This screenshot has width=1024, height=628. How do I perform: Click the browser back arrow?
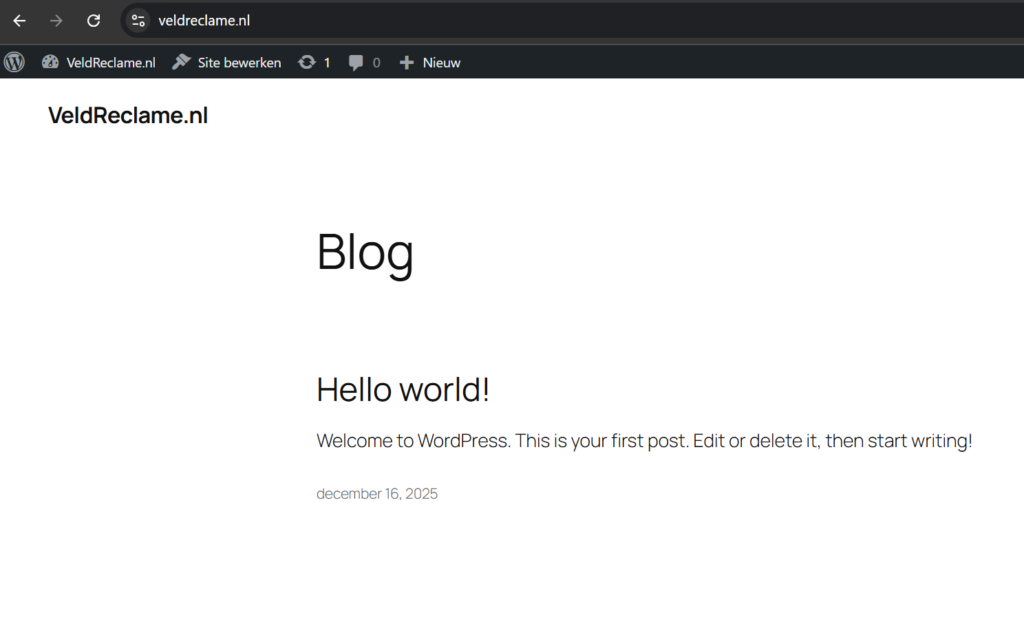click(x=19, y=20)
